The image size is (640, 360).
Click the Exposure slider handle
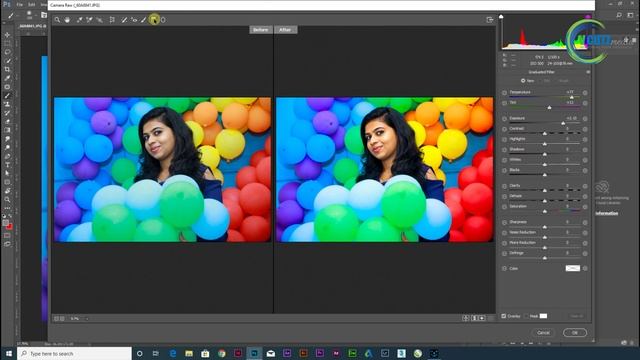click(563, 123)
